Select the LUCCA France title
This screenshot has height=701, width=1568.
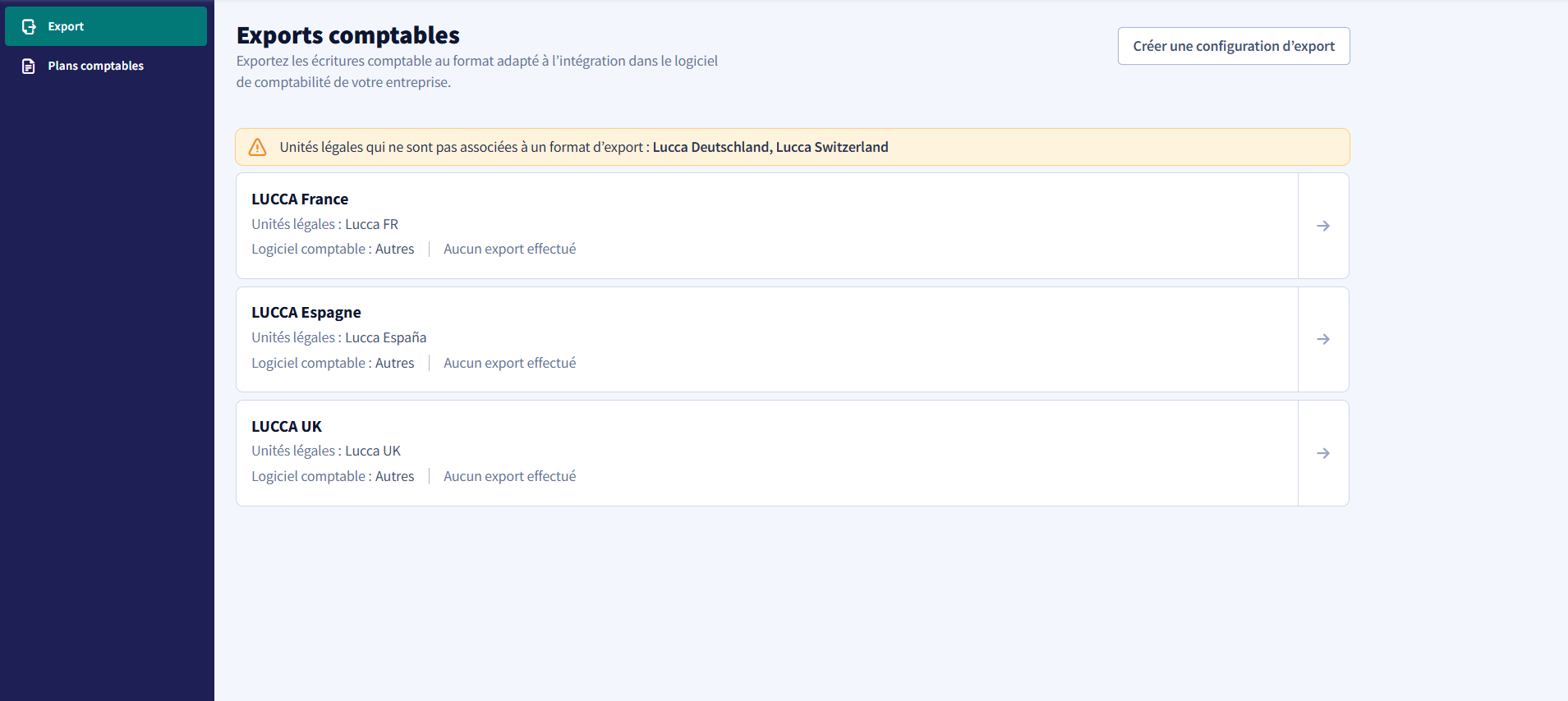click(300, 199)
